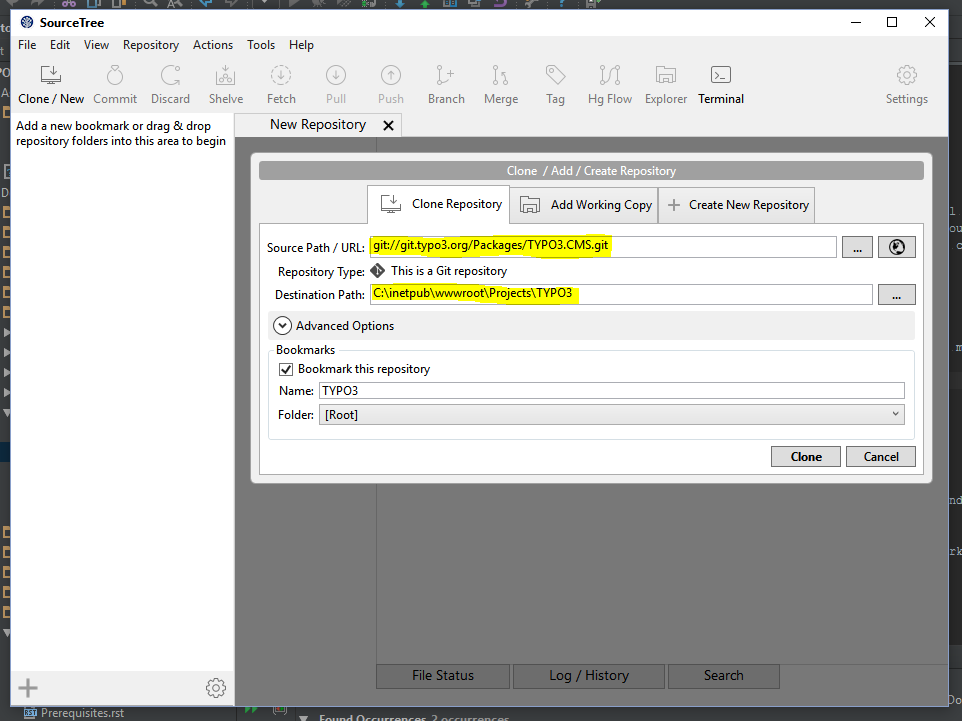The height and width of the screenshot is (721, 962).
Task: Open the Actions menu
Action: 213,45
